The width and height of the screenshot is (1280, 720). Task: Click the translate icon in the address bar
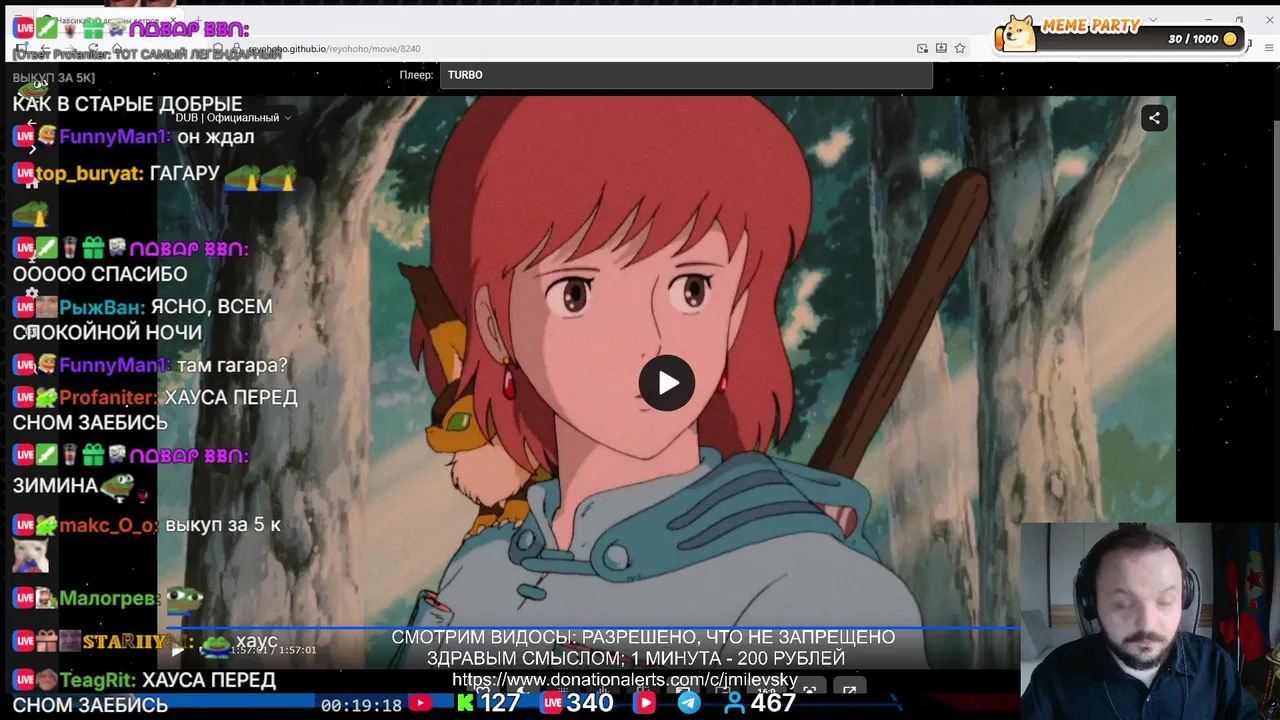click(922, 48)
